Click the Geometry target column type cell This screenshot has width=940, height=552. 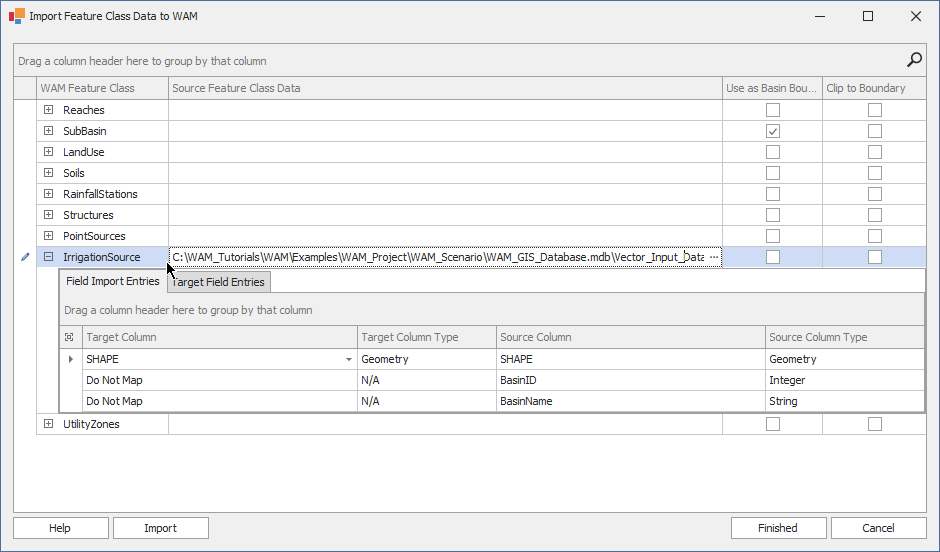pyautogui.click(x=427, y=359)
